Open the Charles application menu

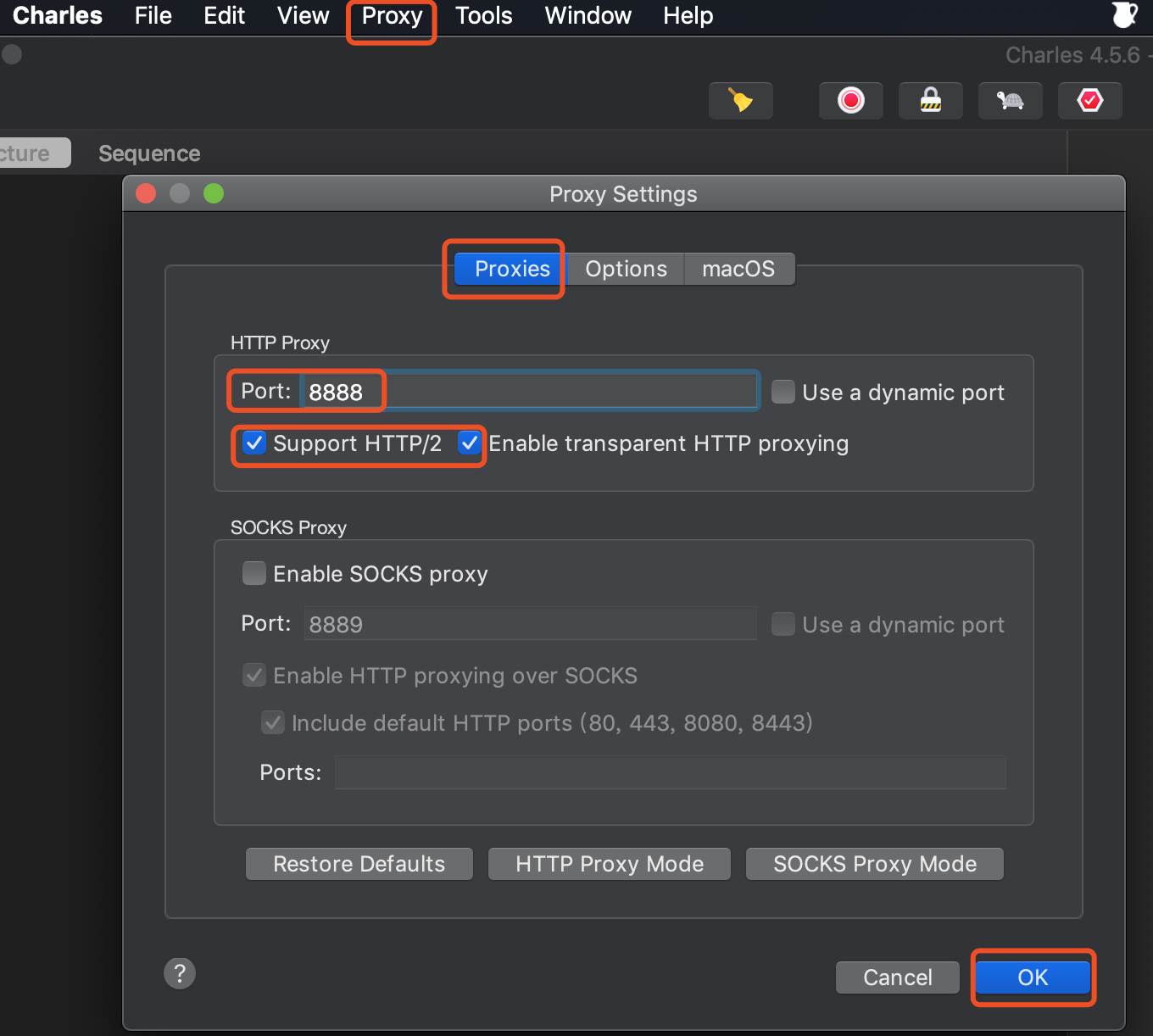58,15
